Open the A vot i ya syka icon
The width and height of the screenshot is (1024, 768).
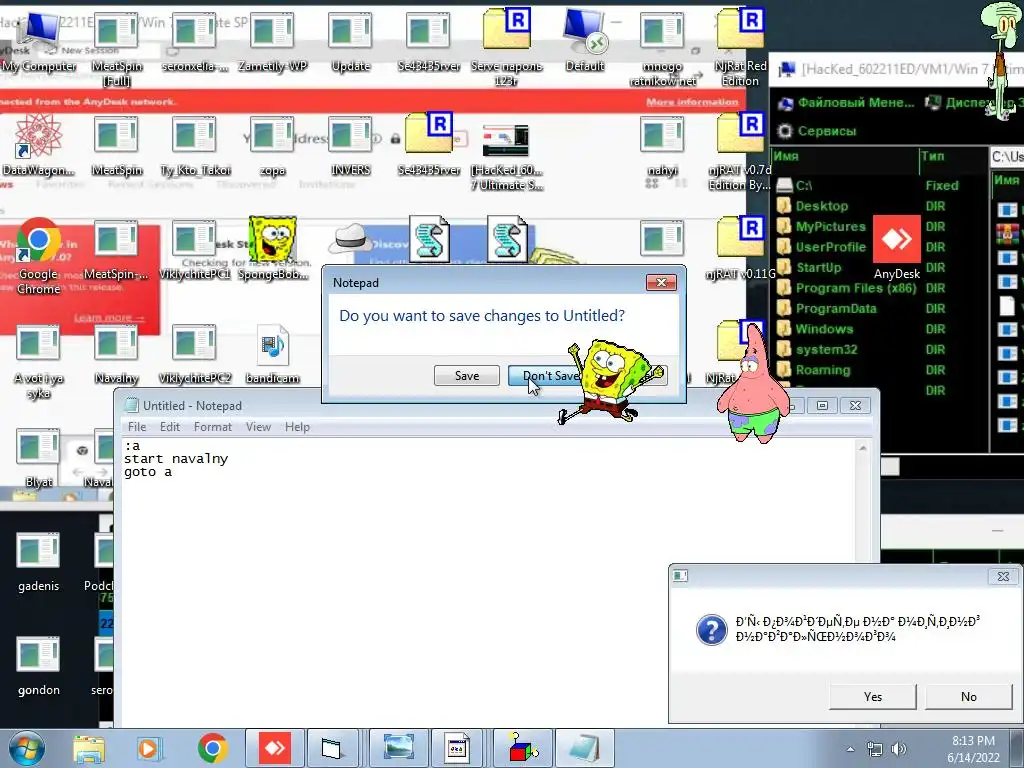click(39, 361)
